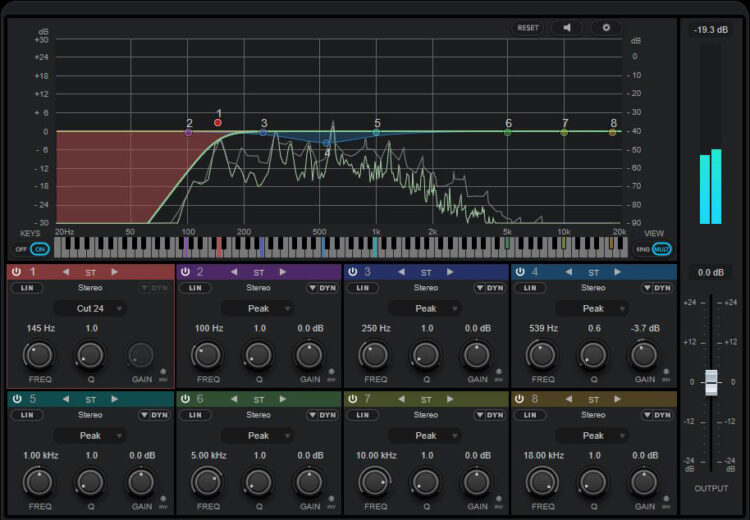Toggle the speaker listen icon

click(x=567, y=28)
